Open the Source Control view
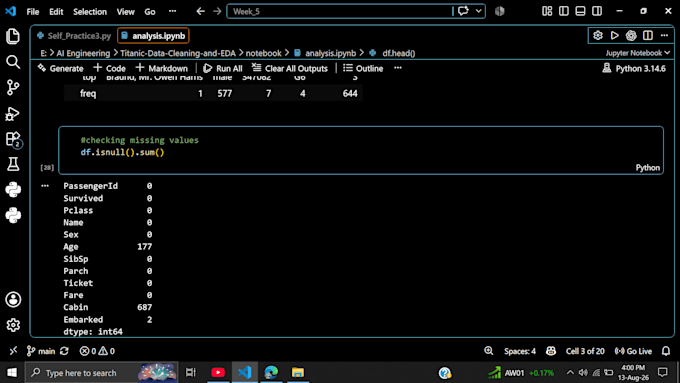The image size is (680, 383). click(x=13, y=88)
